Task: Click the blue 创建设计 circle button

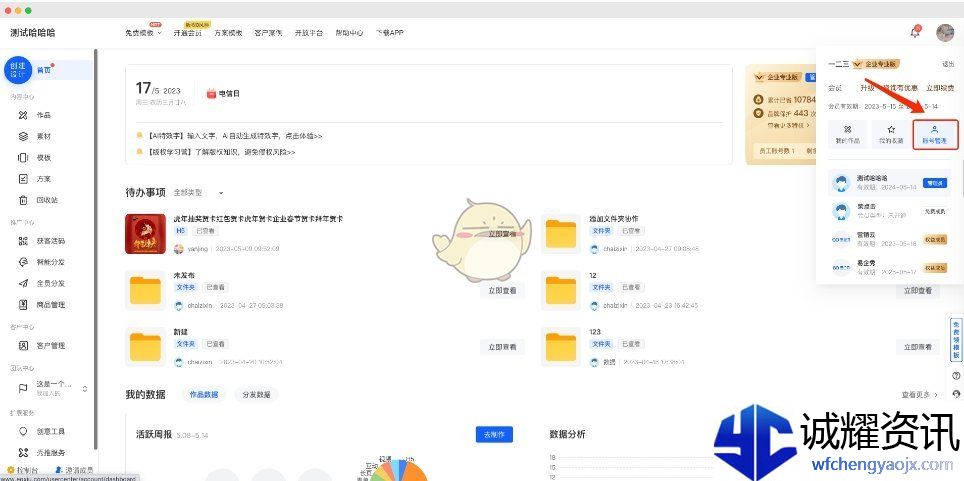Action: 18,70
